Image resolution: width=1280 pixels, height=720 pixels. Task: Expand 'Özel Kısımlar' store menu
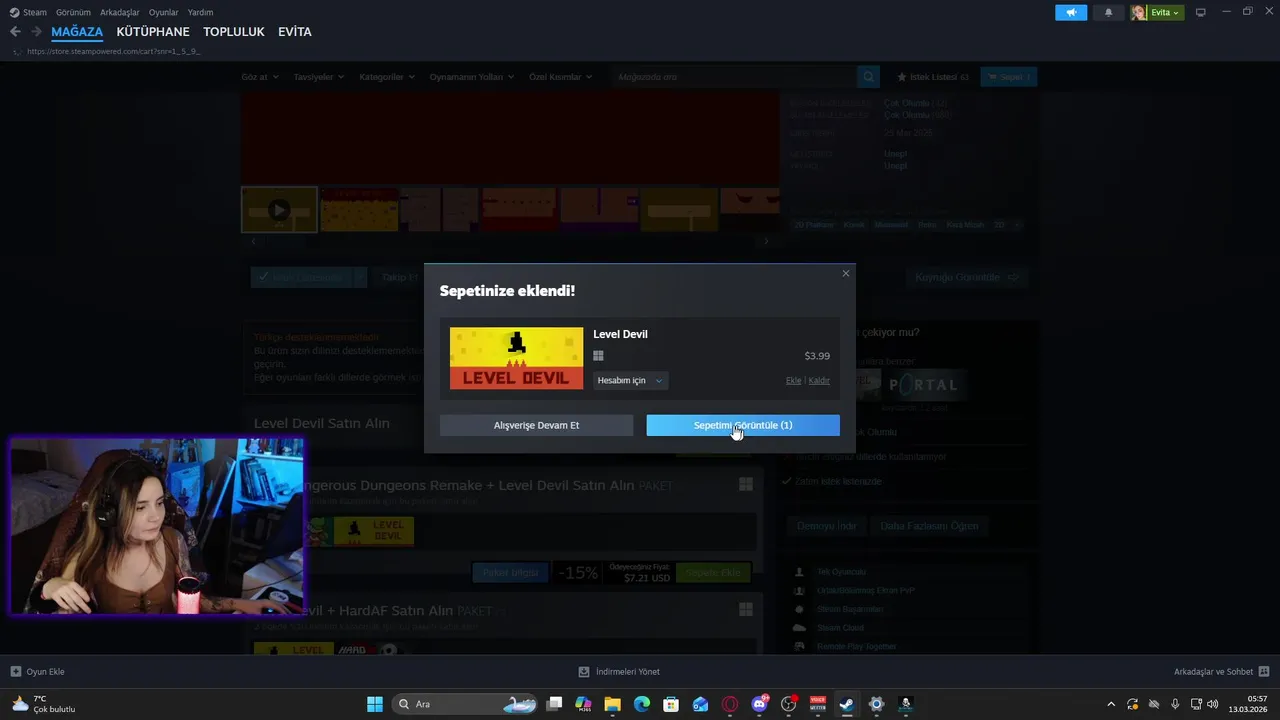click(x=560, y=77)
